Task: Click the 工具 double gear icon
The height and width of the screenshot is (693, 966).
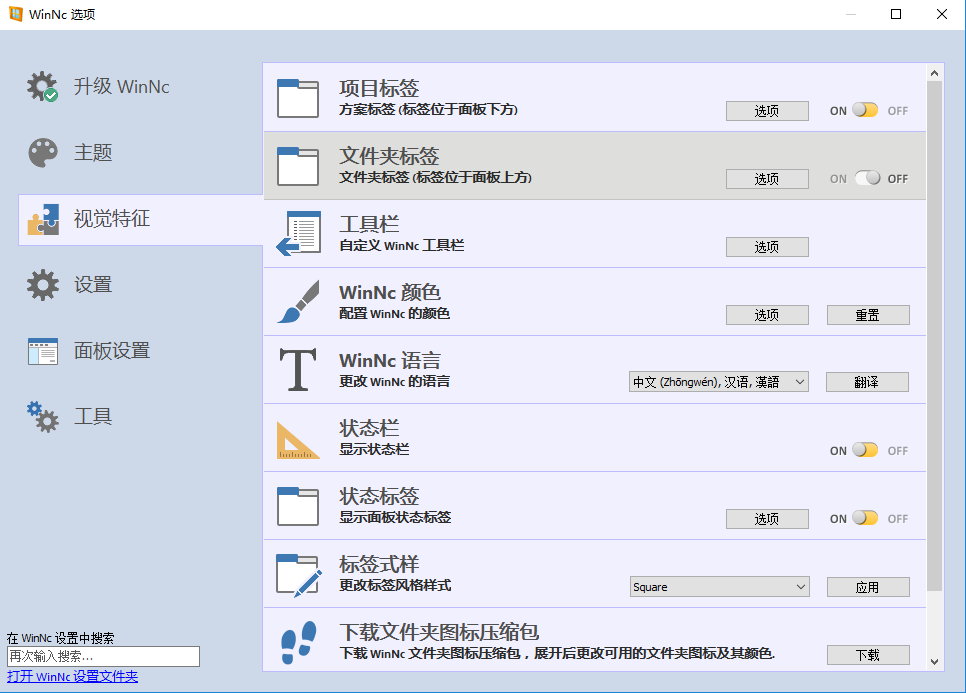Action: [x=43, y=417]
